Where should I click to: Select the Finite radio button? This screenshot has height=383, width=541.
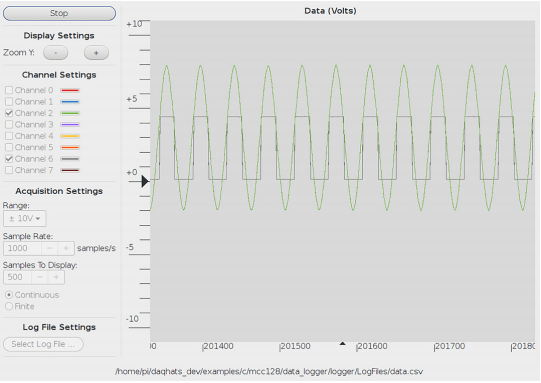[x=9, y=306]
